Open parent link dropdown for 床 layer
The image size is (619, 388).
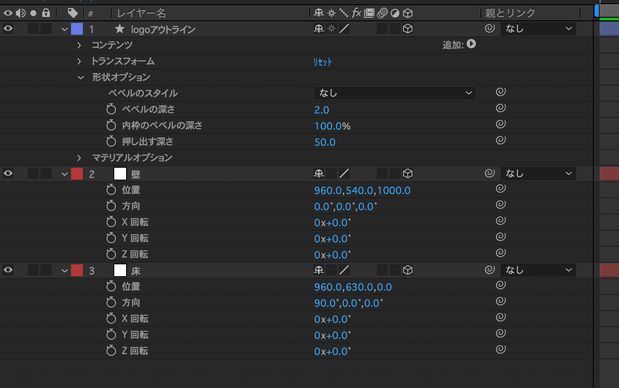(x=538, y=270)
